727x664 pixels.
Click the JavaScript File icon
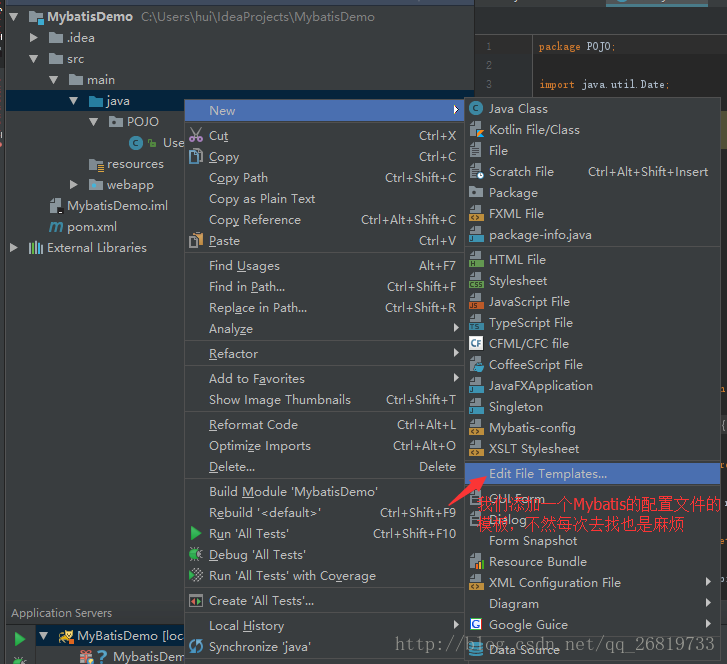coord(476,301)
